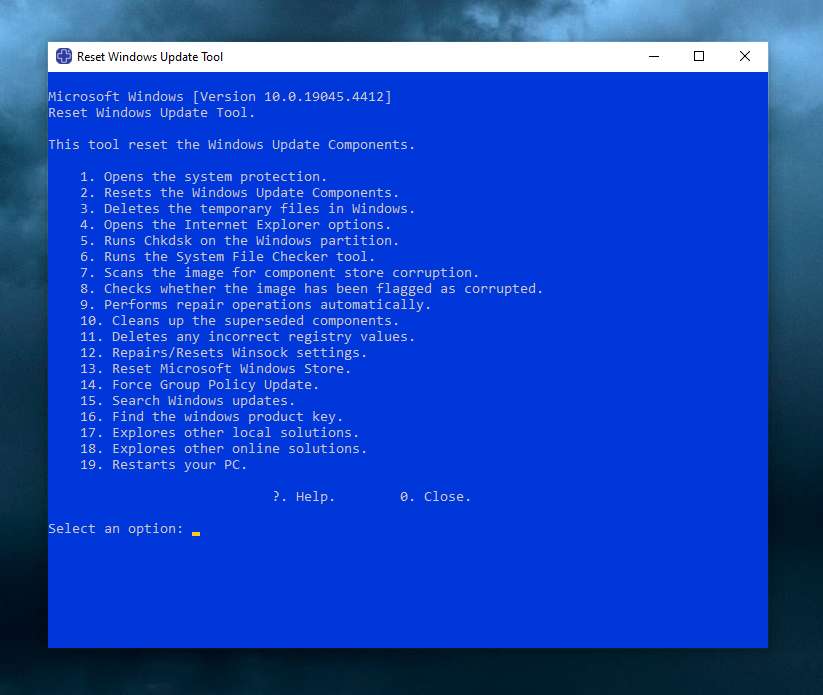Click the Reset Windows Update Tool app icon
The height and width of the screenshot is (695, 823).
(64, 56)
